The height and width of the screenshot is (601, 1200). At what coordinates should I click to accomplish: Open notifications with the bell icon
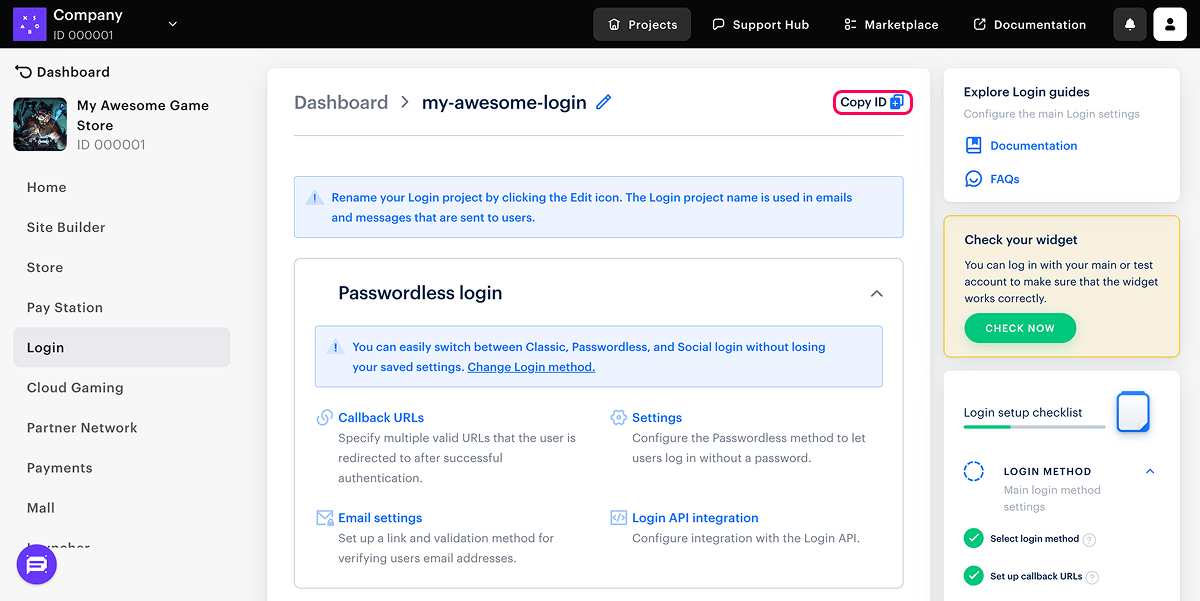click(x=1130, y=24)
